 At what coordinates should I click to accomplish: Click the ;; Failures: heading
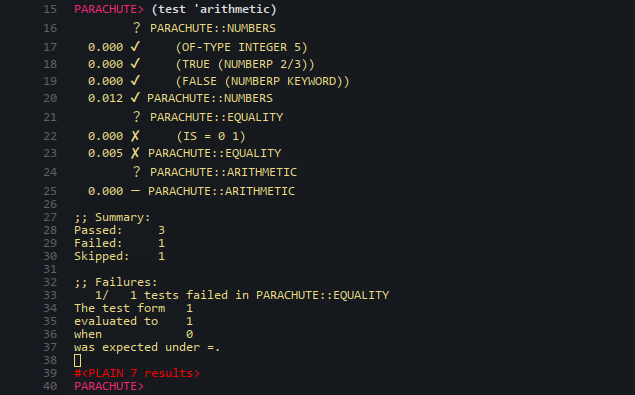point(115,282)
